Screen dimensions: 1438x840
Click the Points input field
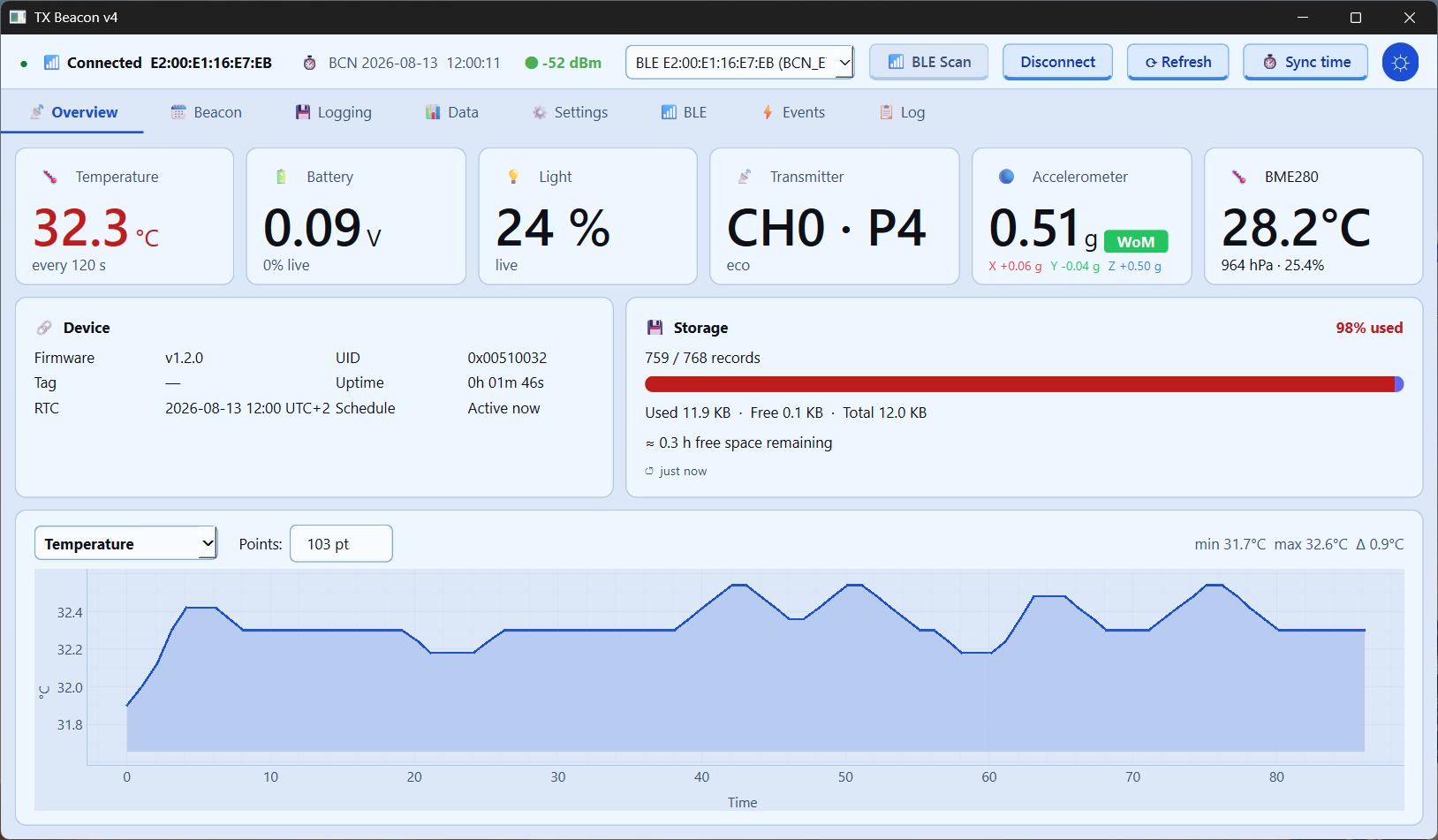click(341, 543)
